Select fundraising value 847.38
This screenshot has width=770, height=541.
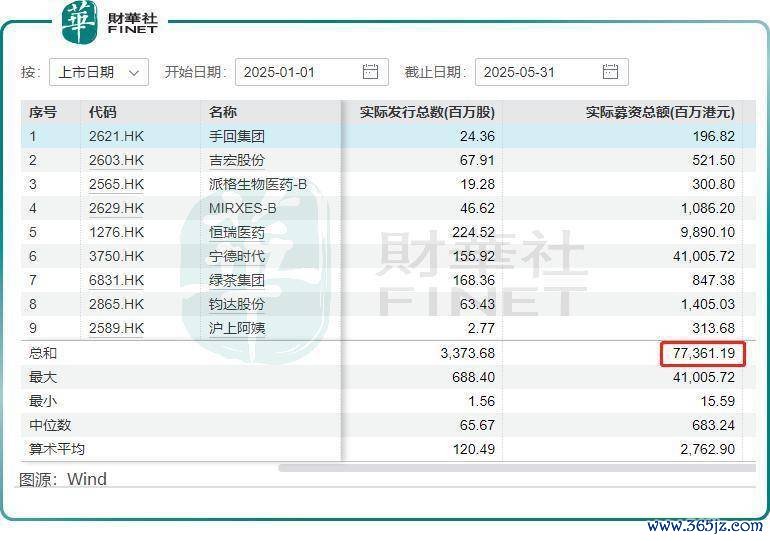click(x=714, y=280)
